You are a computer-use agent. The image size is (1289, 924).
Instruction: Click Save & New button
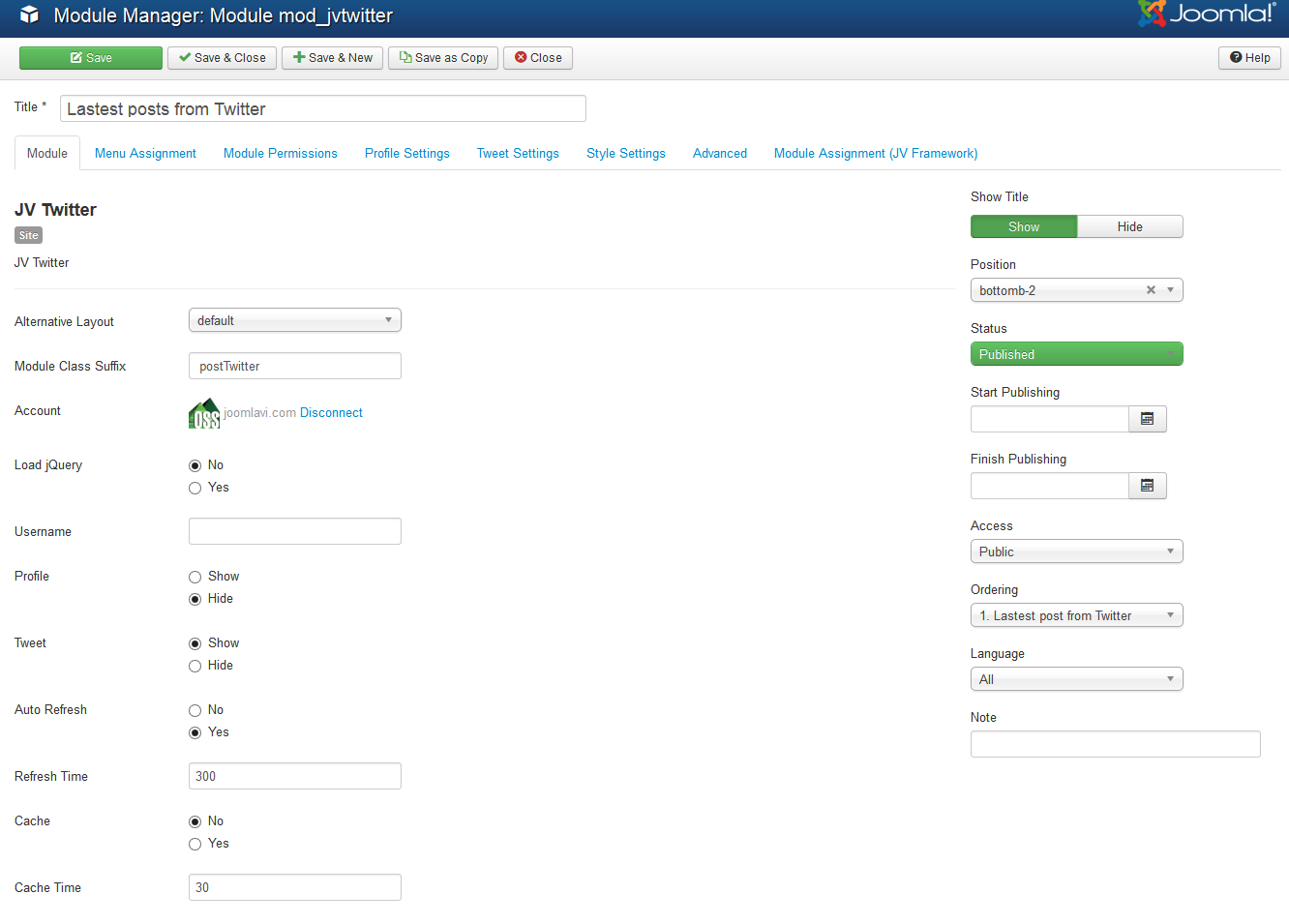[333, 58]
